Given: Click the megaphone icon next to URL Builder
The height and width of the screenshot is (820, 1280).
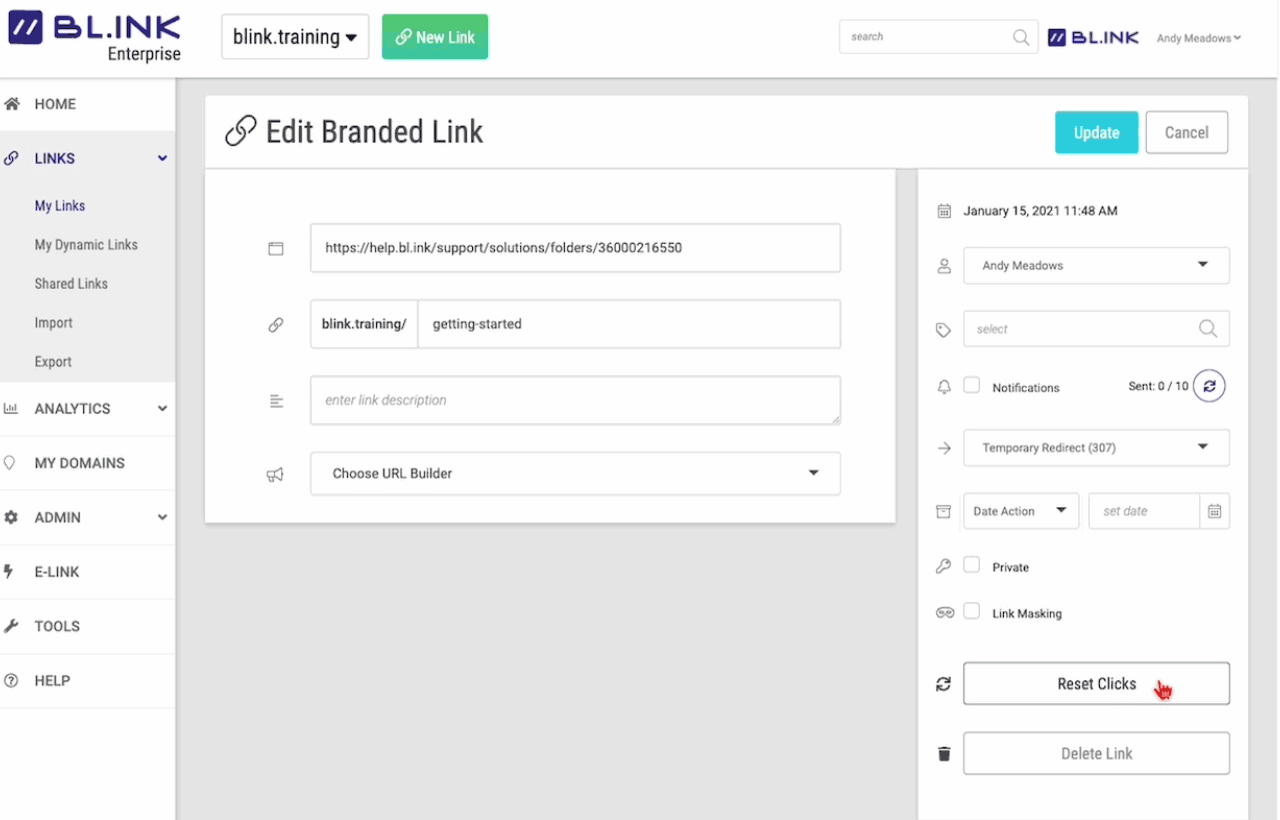Looking at the screenshot, I should click(x=276, y=474).
